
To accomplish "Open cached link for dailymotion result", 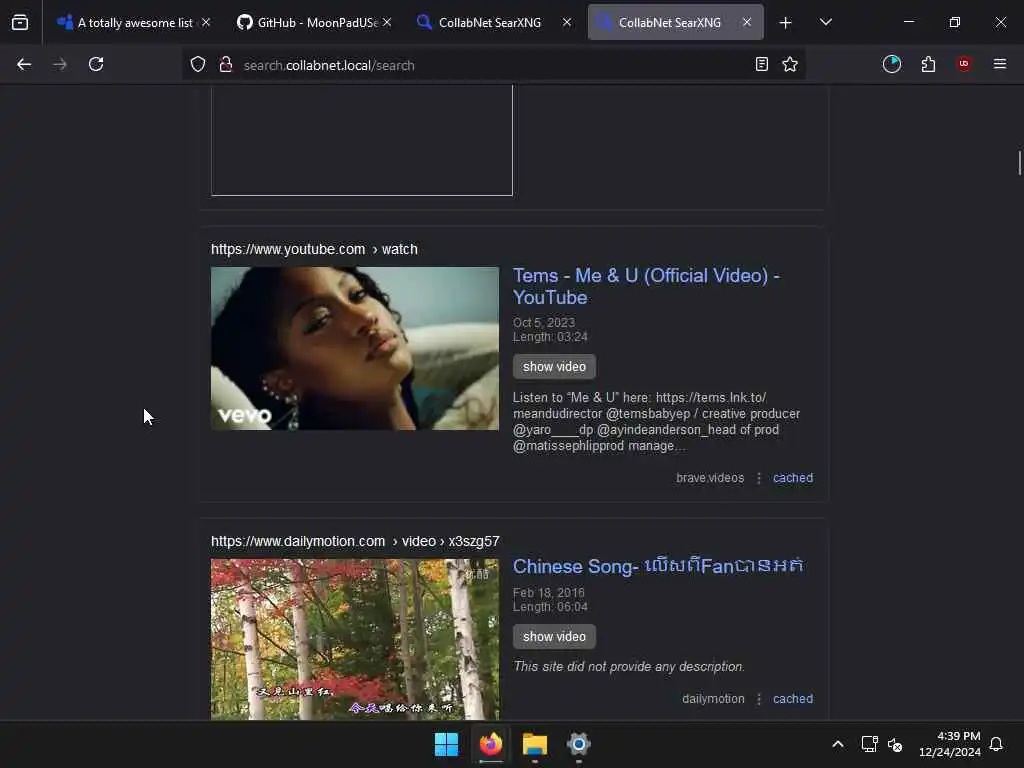I will (793, 699).
